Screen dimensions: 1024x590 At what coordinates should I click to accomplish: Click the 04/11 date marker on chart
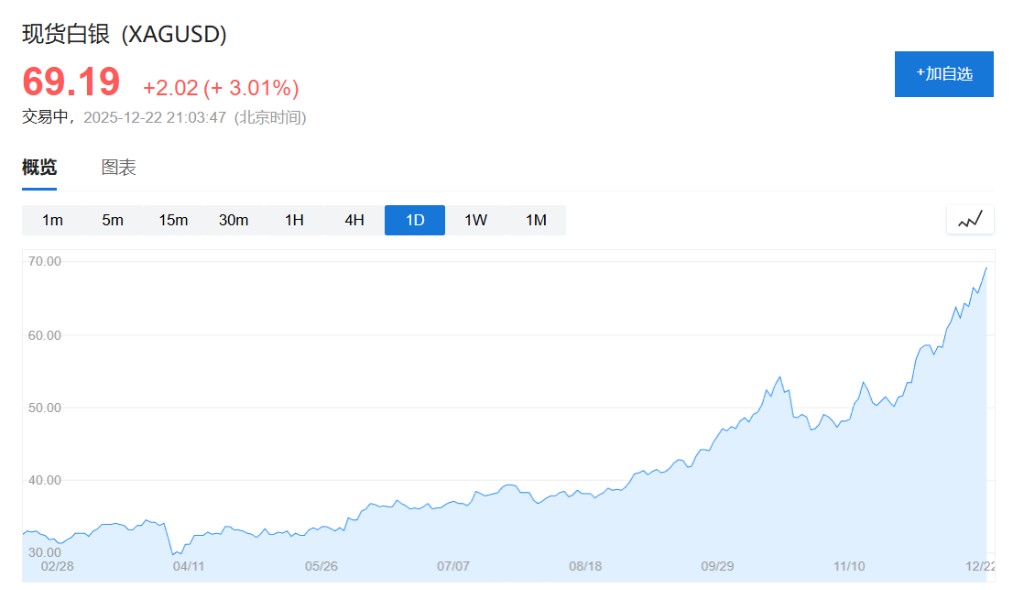(x=189, y=566)
